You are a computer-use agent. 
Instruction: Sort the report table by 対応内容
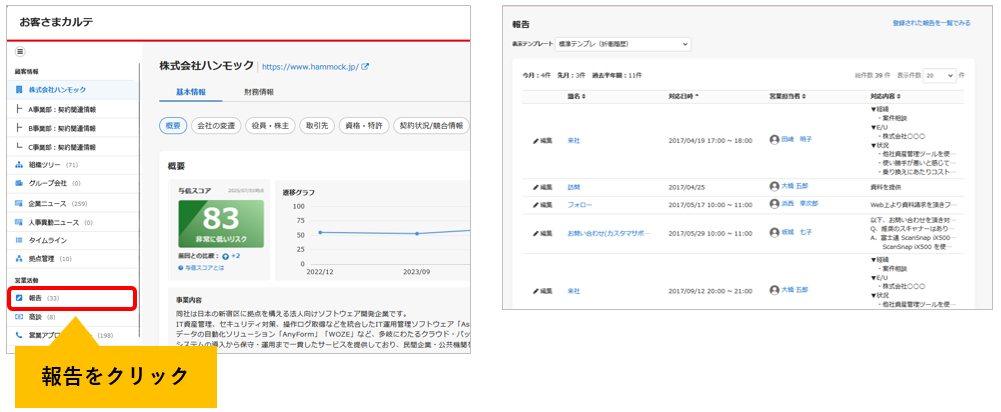[x=885, y=96]
